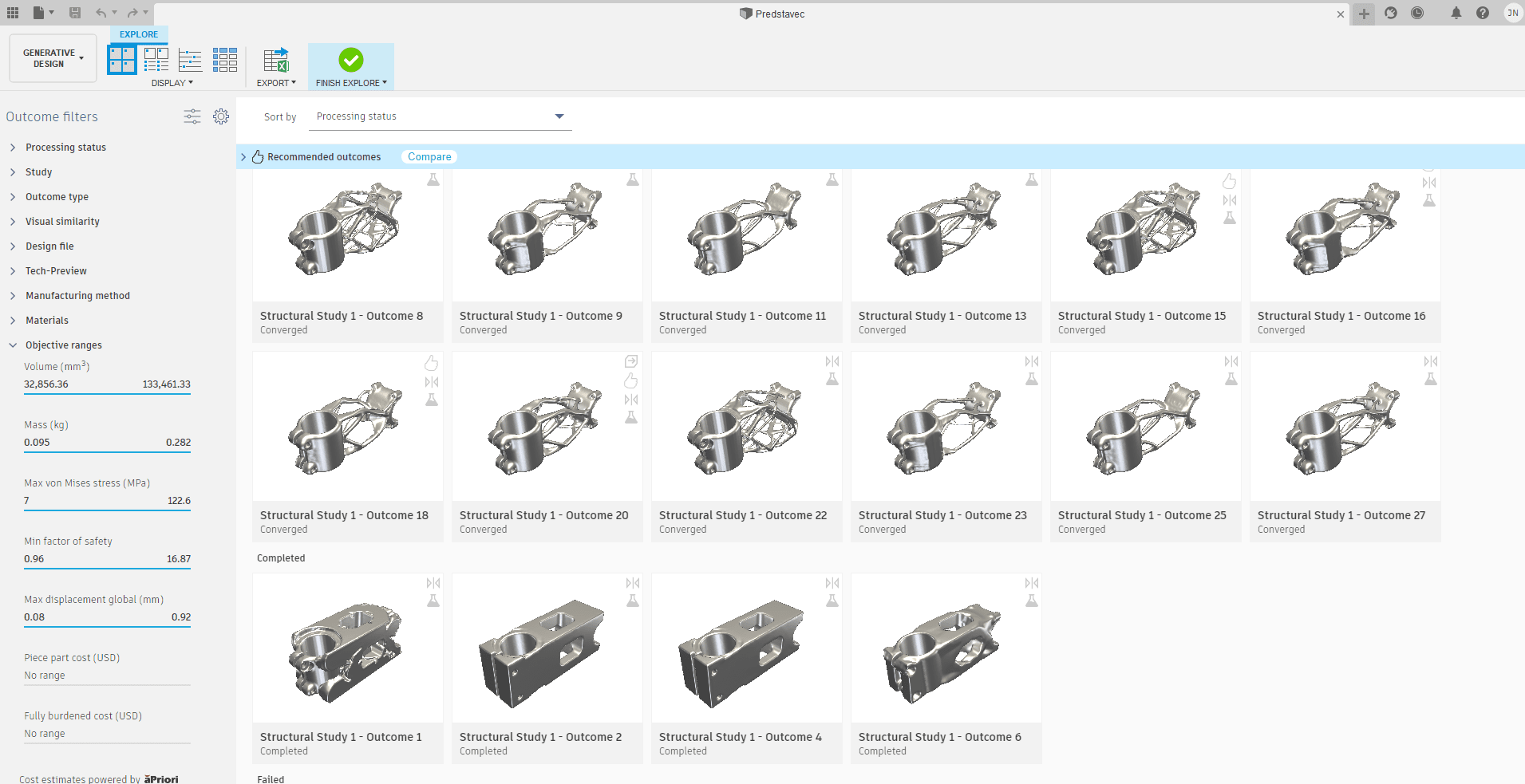Open the help question mark icon
This screenshot has width=1525, height=784.
(x=1483, y=13)
